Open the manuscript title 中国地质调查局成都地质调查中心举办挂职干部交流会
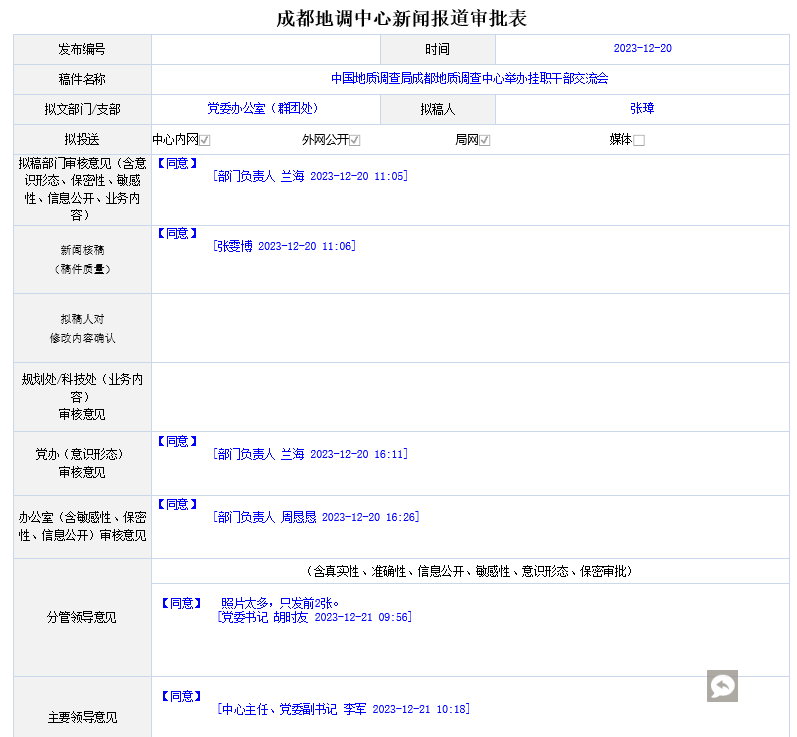Image resolution: width=797 pixels, height=737 pixels. click(469, 78)
